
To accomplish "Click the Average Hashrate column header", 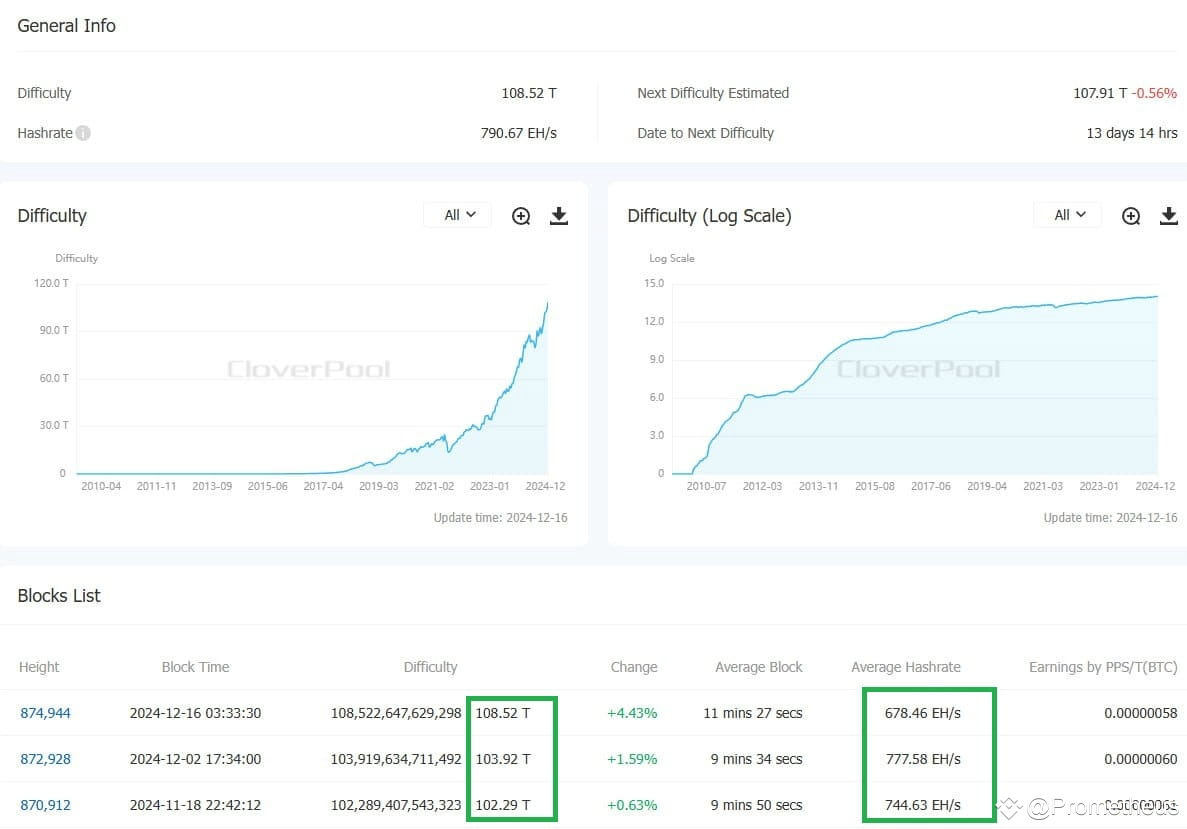I will tap(905, 667).
